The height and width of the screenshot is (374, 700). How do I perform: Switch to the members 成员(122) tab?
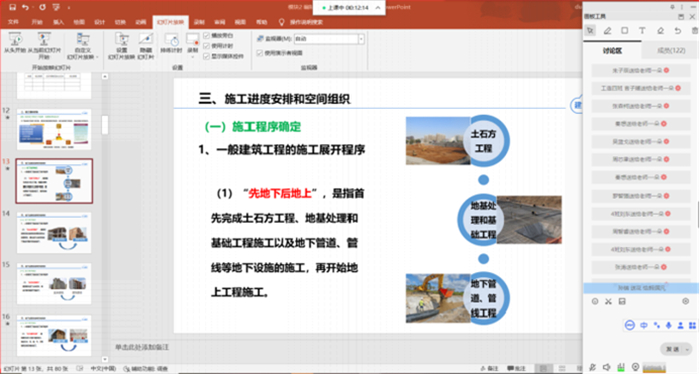671,50
